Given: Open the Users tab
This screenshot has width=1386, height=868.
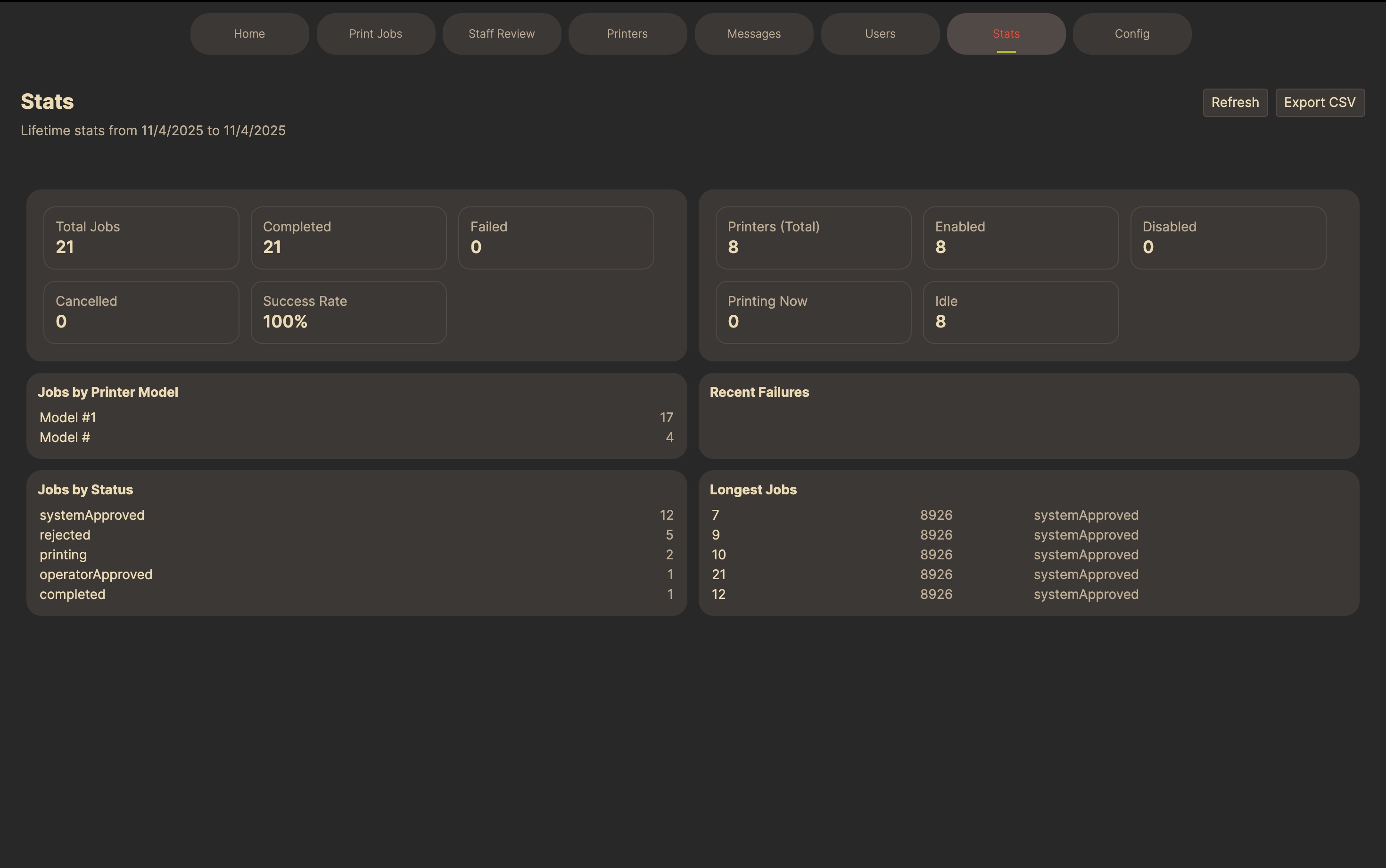Looking at the screenshot, I should tap(879, 33).
